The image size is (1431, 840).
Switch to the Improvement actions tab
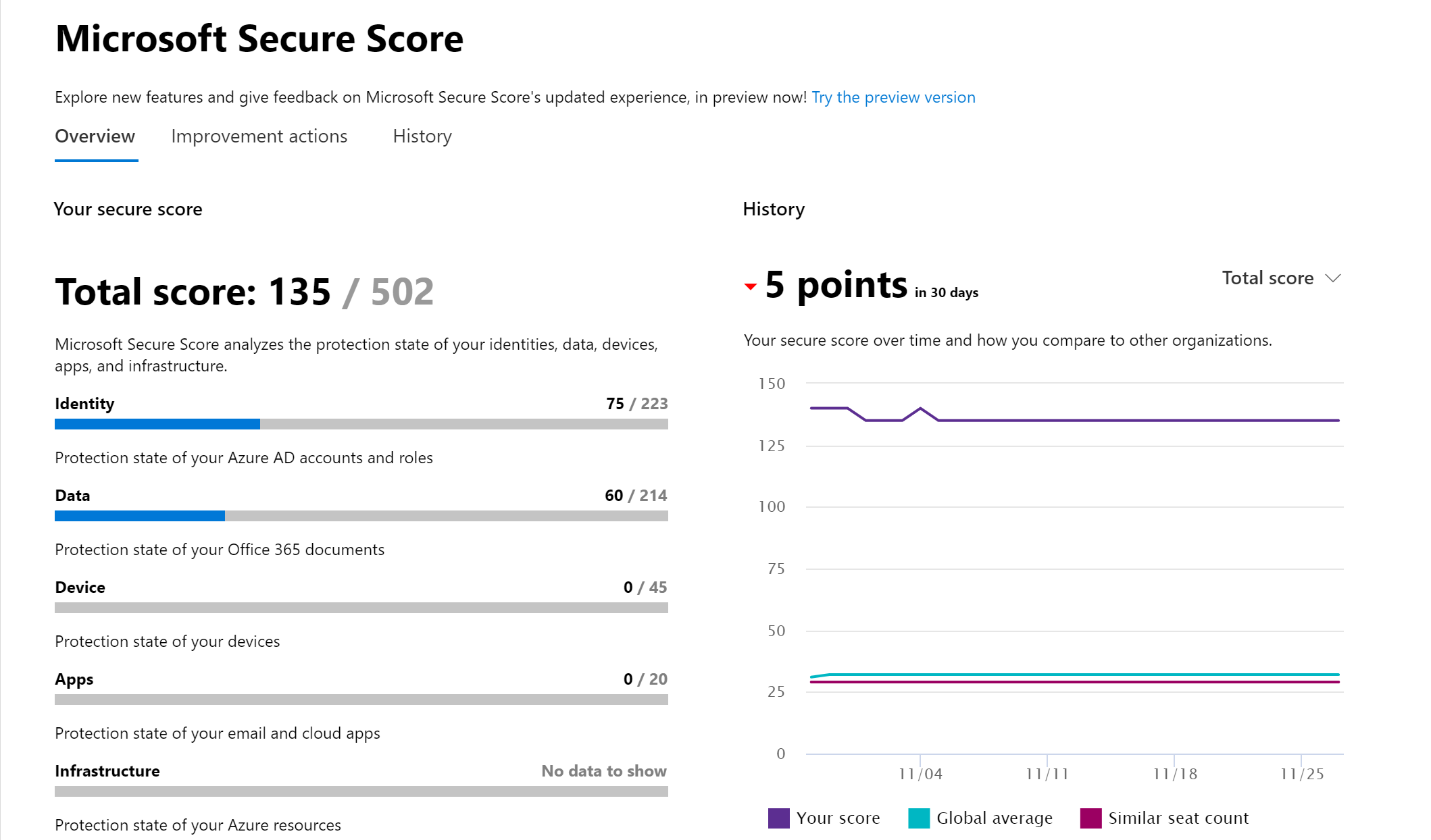click(x=259, y=136)
